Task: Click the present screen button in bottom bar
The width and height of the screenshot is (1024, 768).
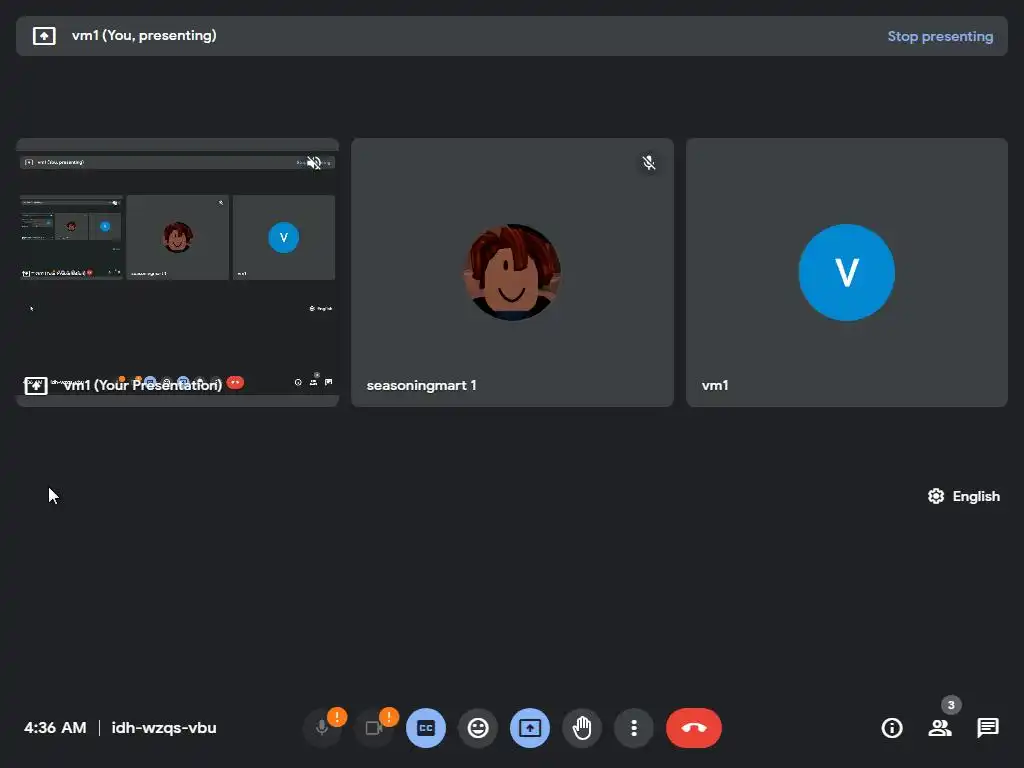Action: 530,728
